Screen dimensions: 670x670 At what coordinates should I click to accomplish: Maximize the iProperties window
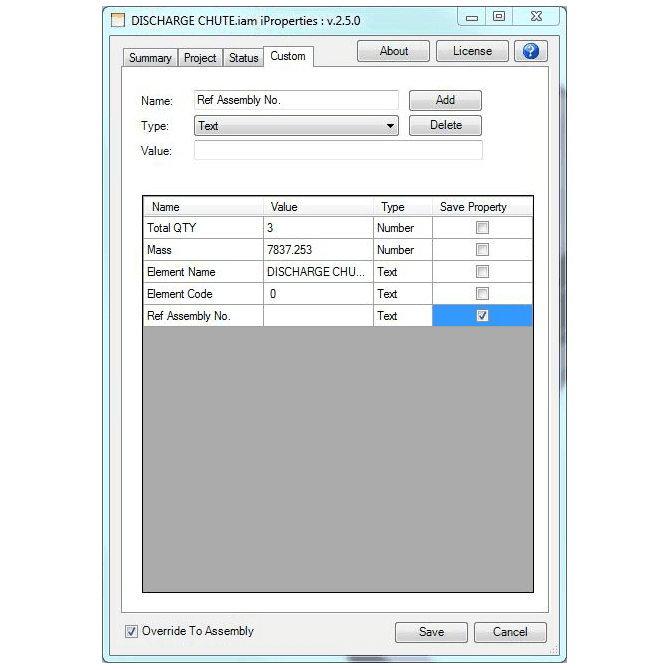(499, 16)
